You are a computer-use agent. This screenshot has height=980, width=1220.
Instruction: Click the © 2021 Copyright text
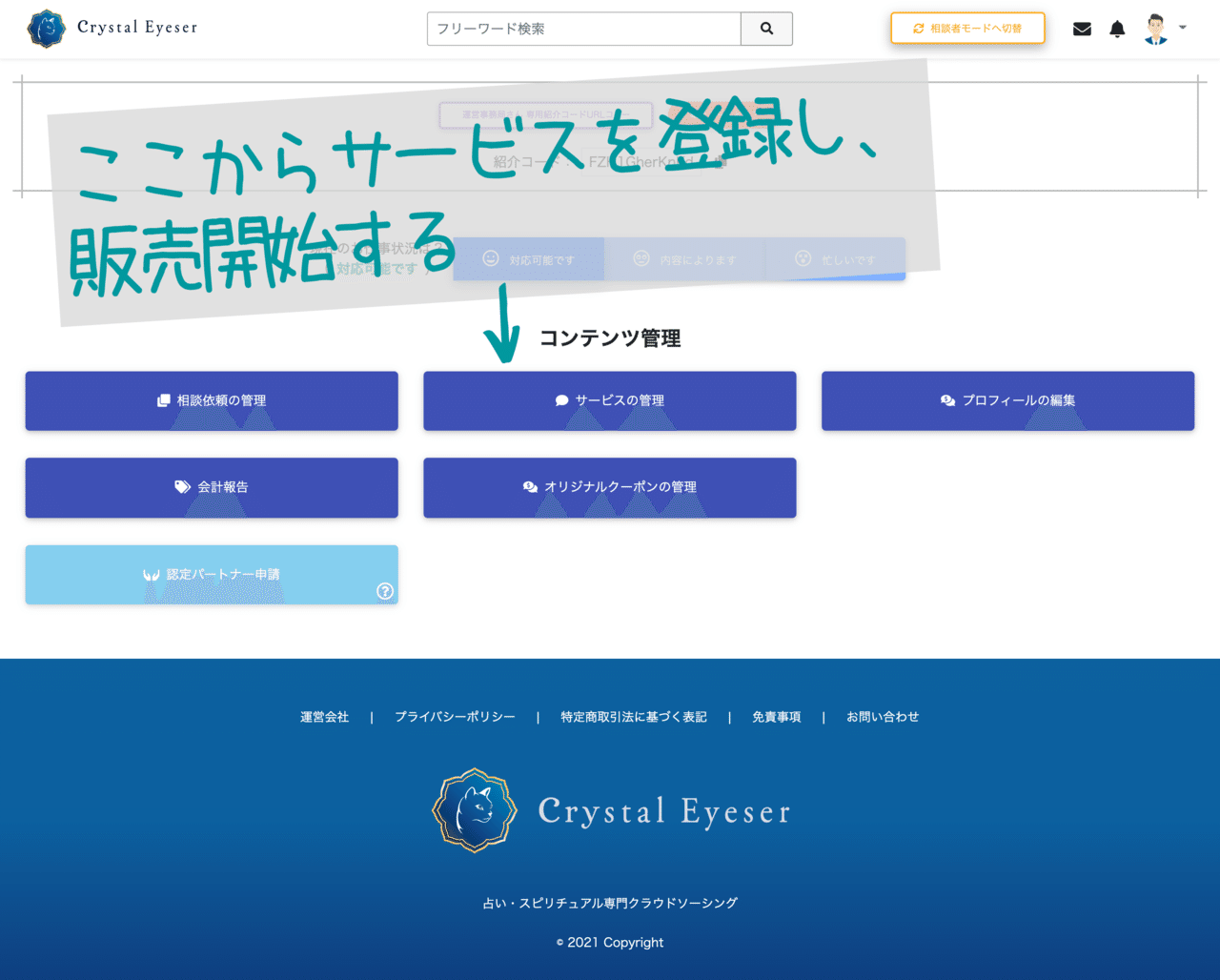[x=610, y=942]
